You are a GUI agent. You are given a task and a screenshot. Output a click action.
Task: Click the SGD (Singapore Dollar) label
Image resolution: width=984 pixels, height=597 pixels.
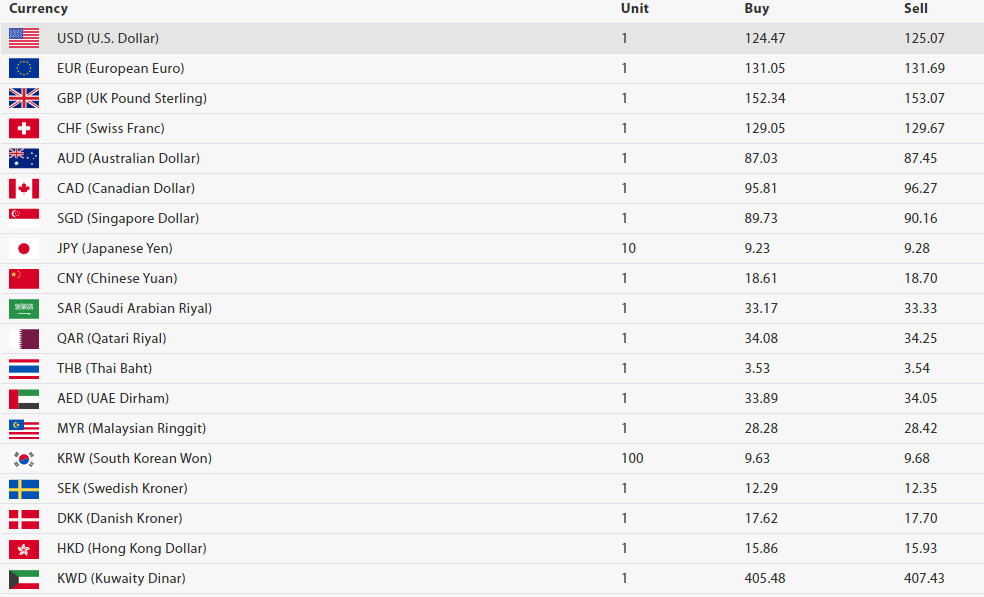[128, 218]
